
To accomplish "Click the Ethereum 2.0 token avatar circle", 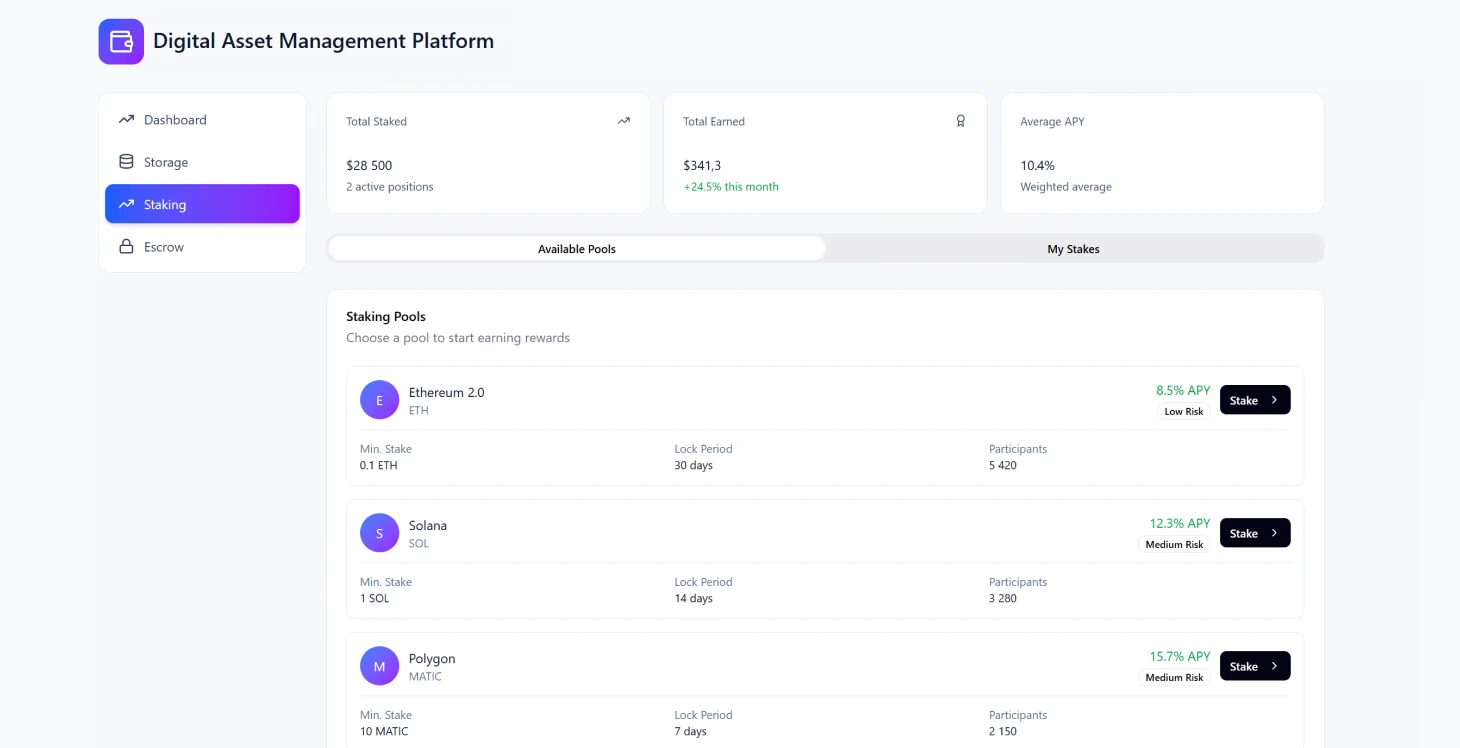I will click(x=379, y=399).
